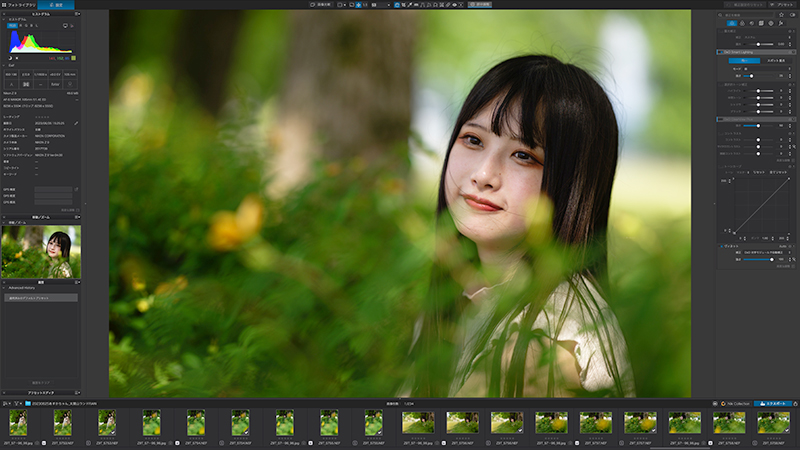
Task: Select the Advanced History default preset entry
Action: (x=41, y=298)
